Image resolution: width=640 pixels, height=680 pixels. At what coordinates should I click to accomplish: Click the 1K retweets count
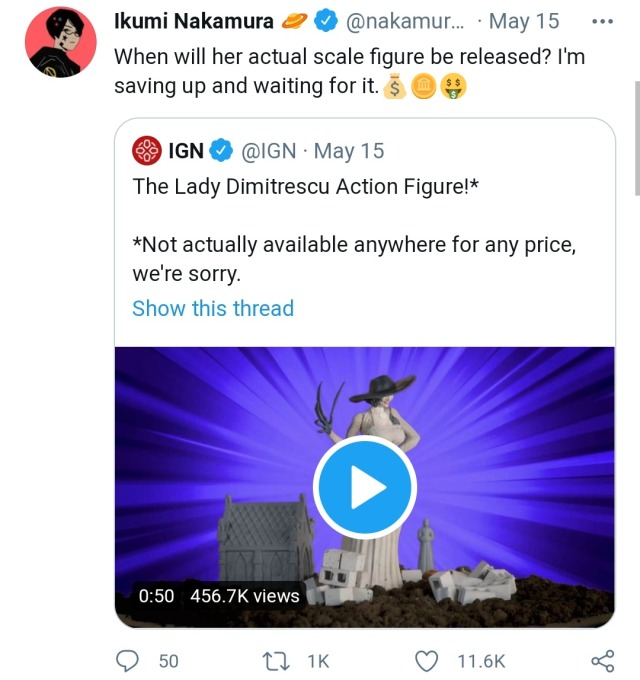coord(317,661)
